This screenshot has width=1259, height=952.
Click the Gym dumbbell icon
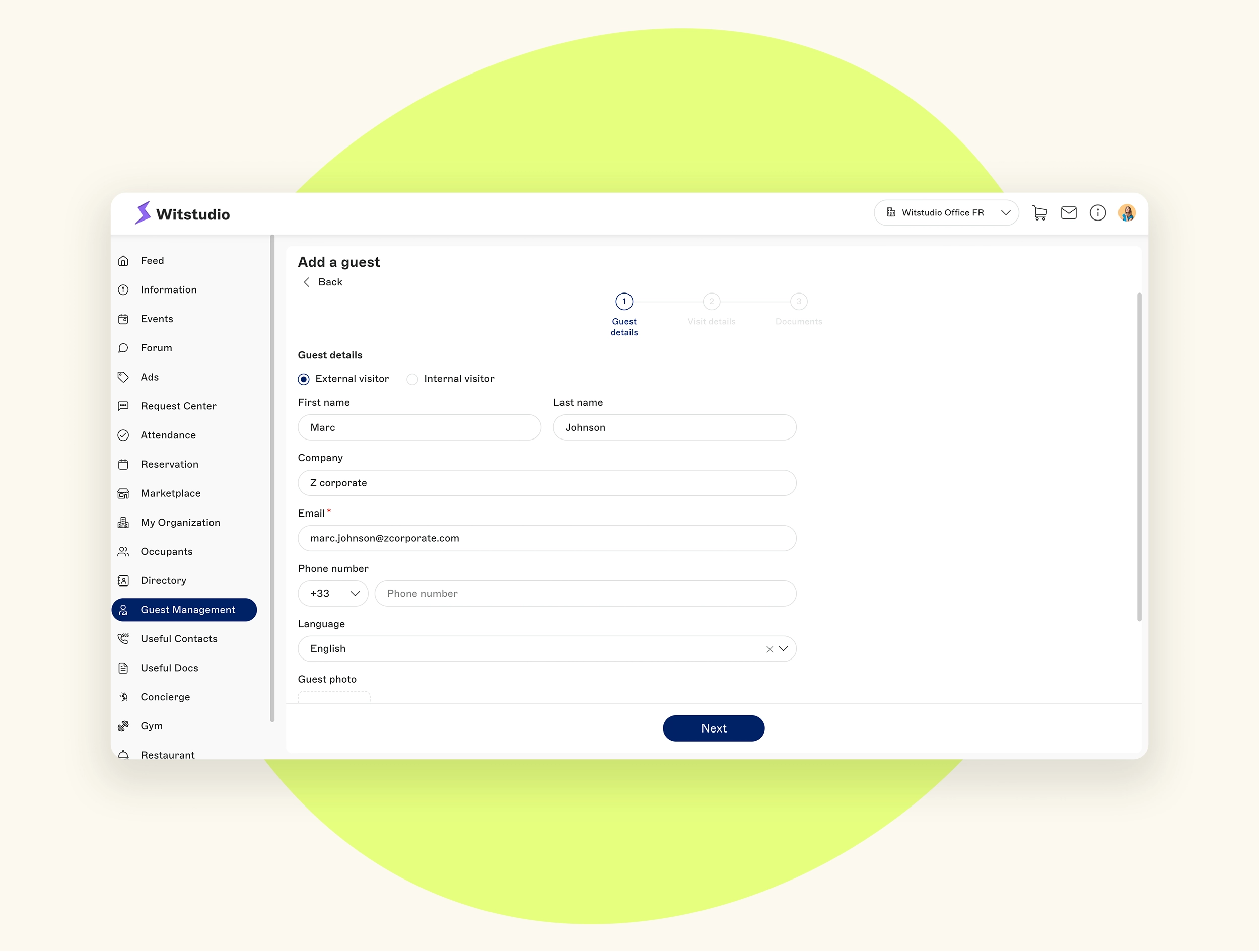123,726
